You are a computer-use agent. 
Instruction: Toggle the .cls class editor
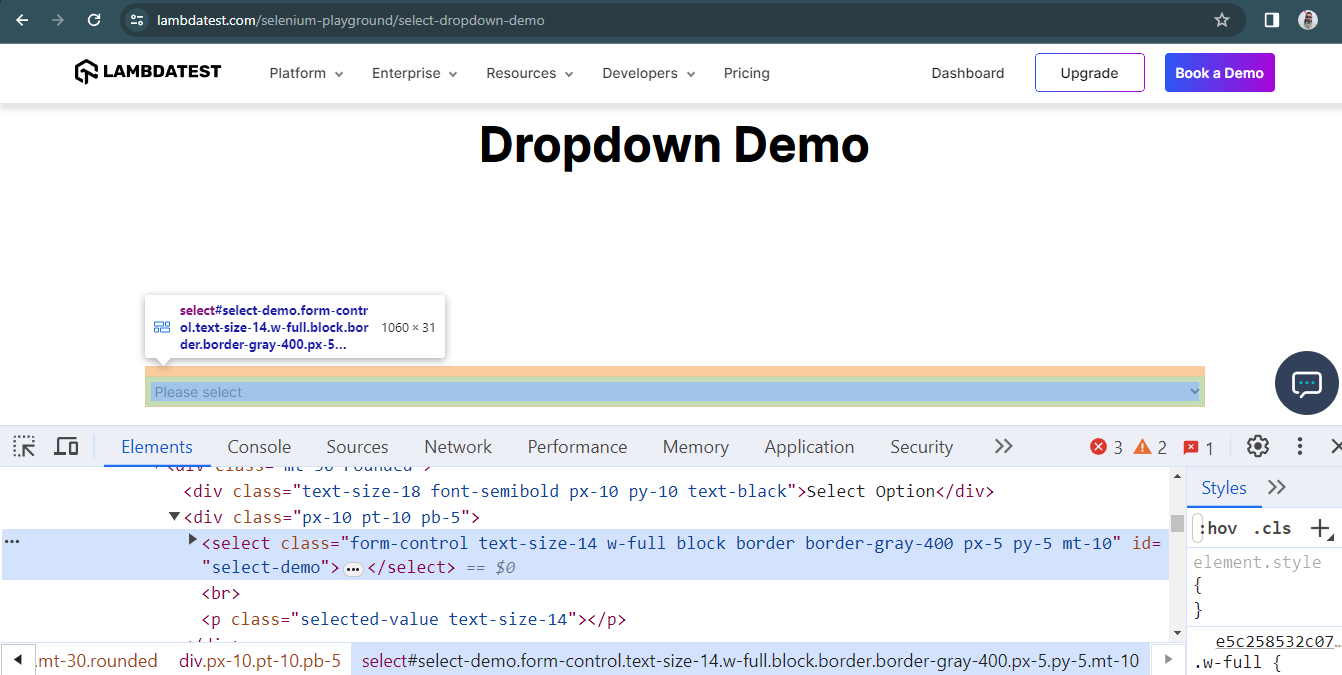tap(1271, 528)
